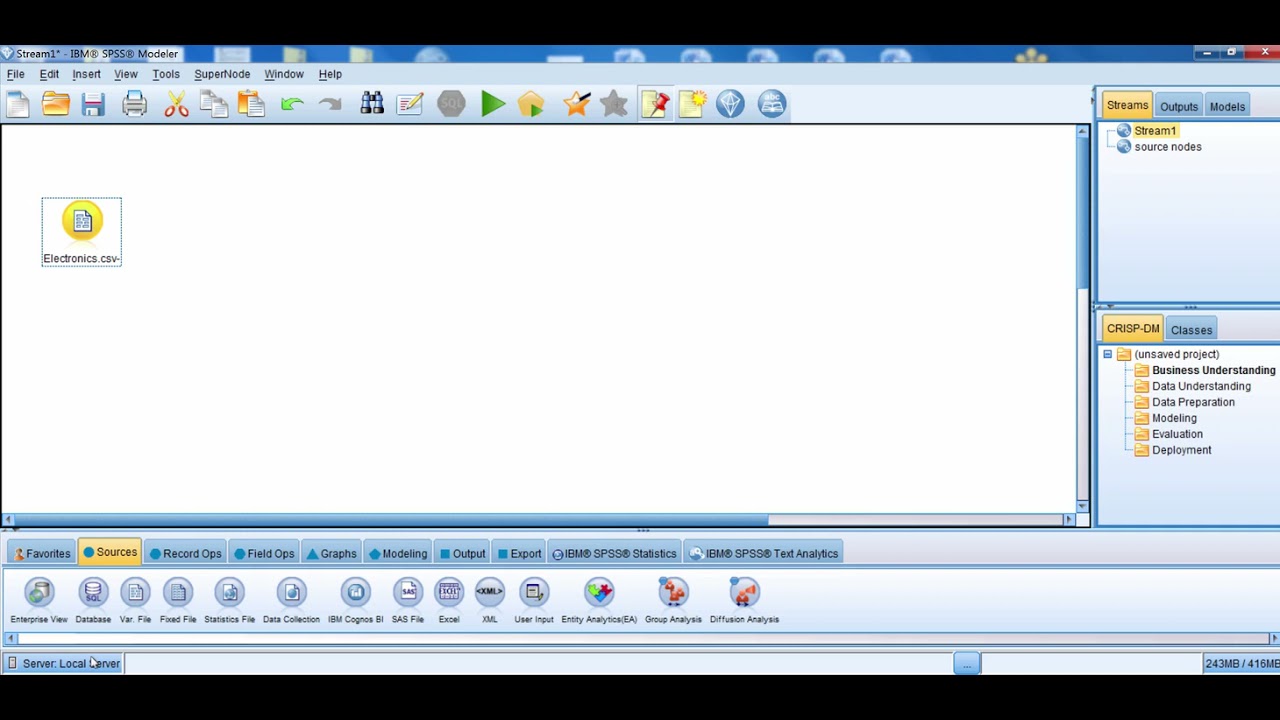Save the stream with the floppy icon
The image size is (1280, 720).
coord(93,104)
